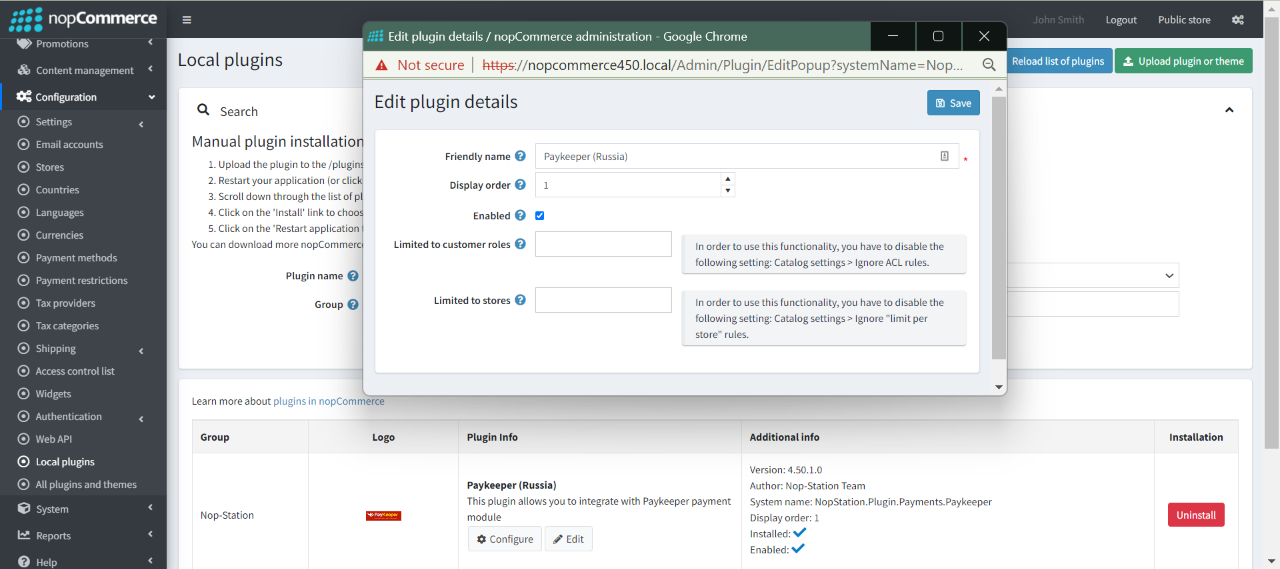The width and height of the screenshot is (1280, 569).
Task: Click the Friendly name input field
Action: click(x=747, y=156)
